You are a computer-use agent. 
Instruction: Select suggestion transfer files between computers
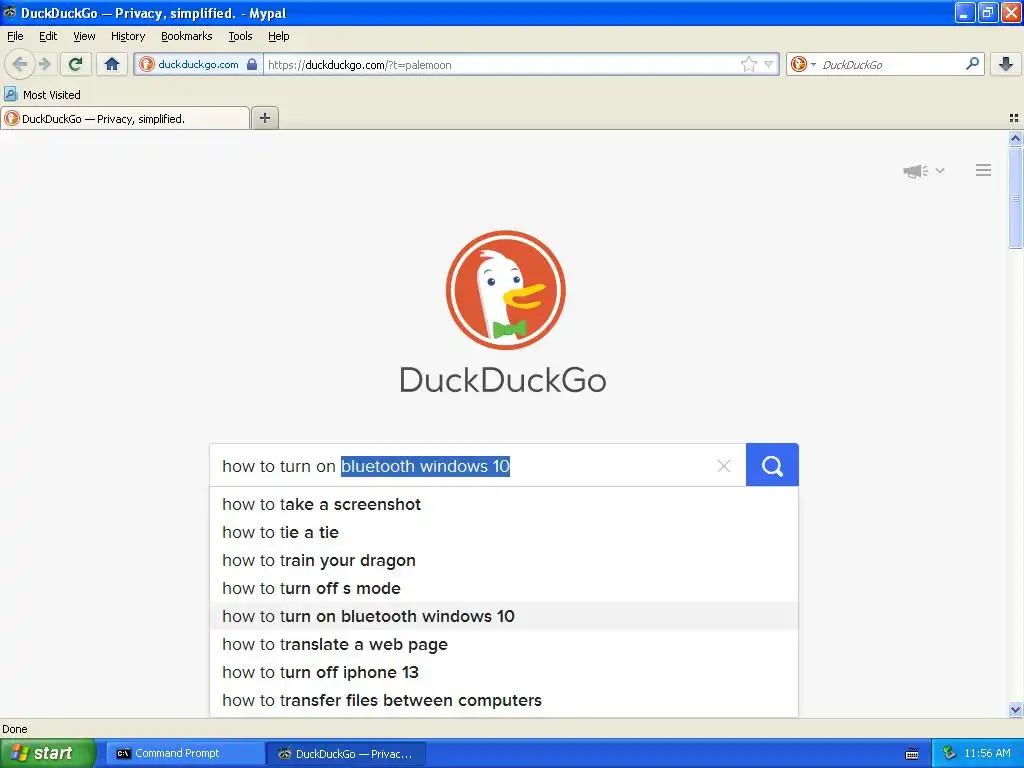click(504, 701)
